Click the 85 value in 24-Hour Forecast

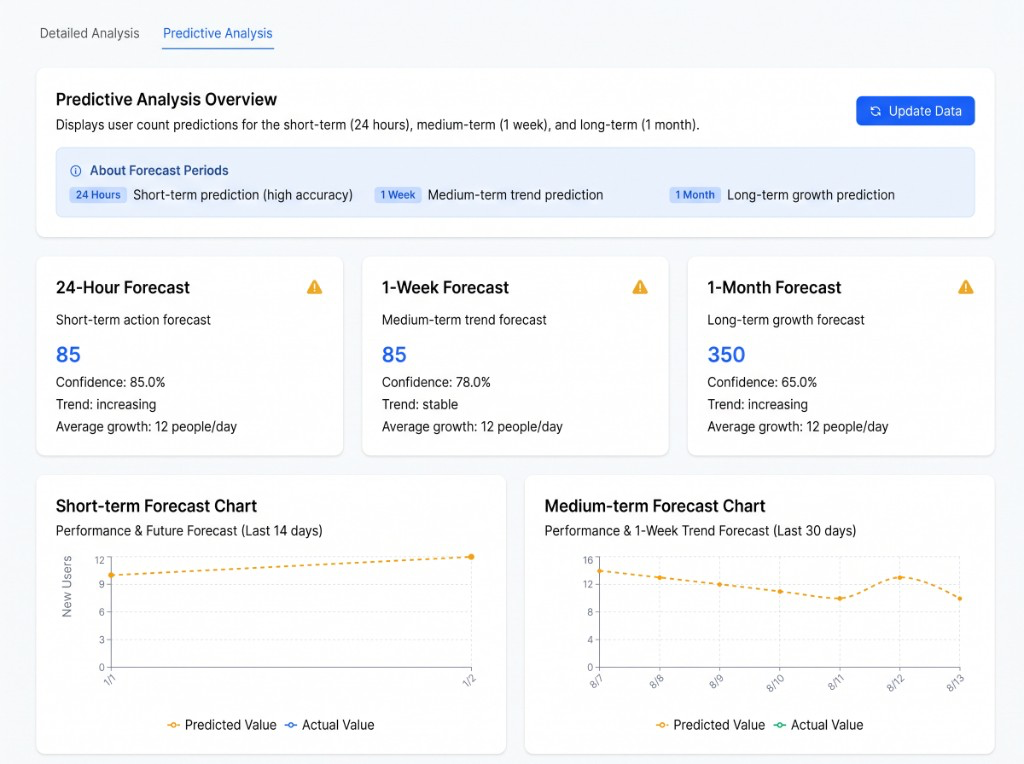point(68,355)
